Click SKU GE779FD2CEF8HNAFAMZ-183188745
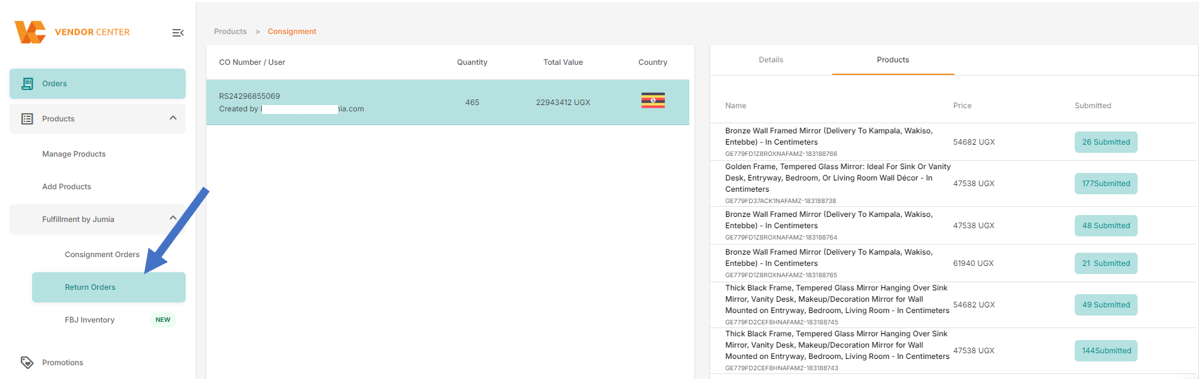The width and height of the screenshot is (1199, 379). [781, 322]
